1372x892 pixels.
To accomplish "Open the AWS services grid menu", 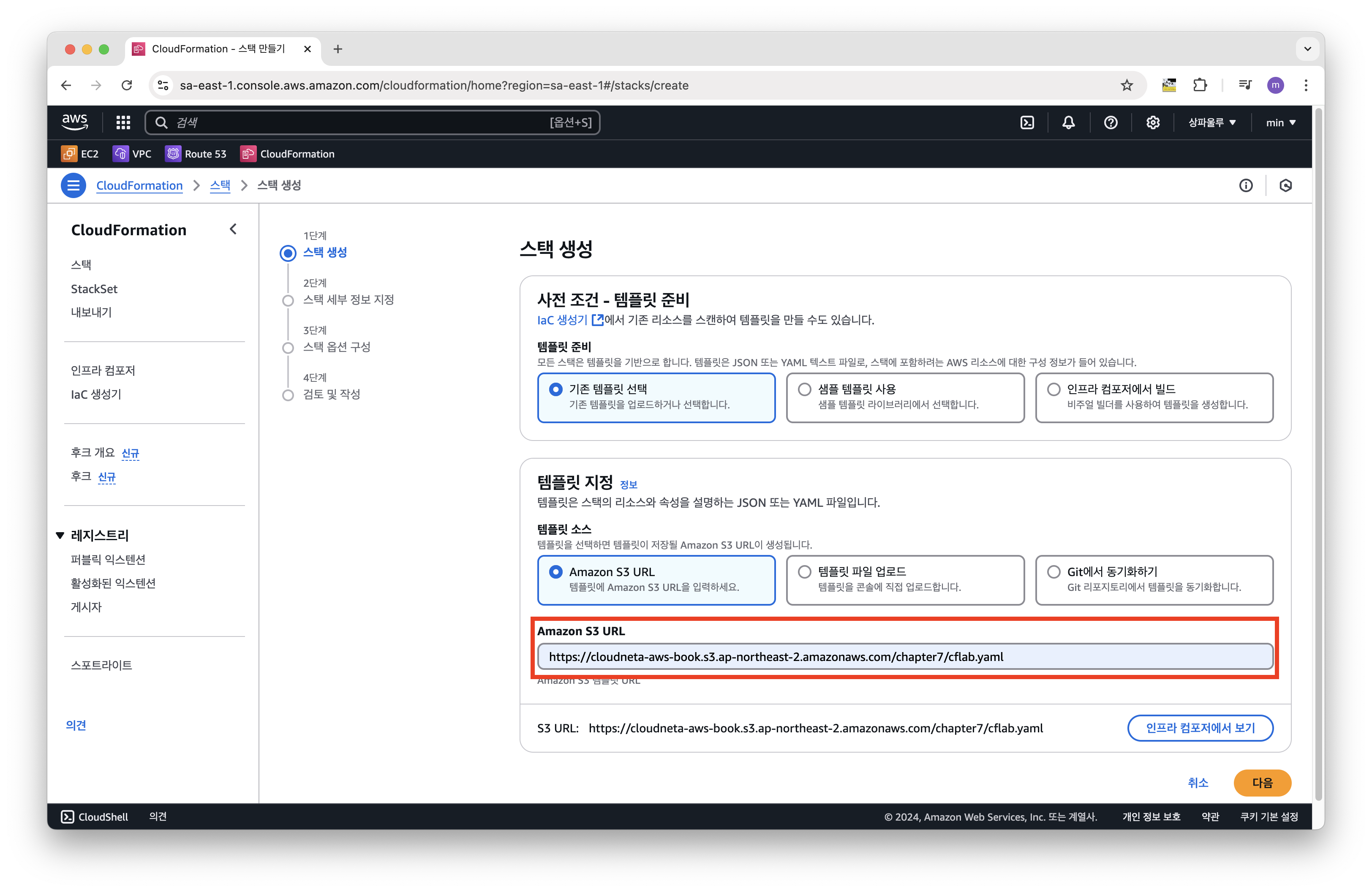I will [x=123, y=122].
